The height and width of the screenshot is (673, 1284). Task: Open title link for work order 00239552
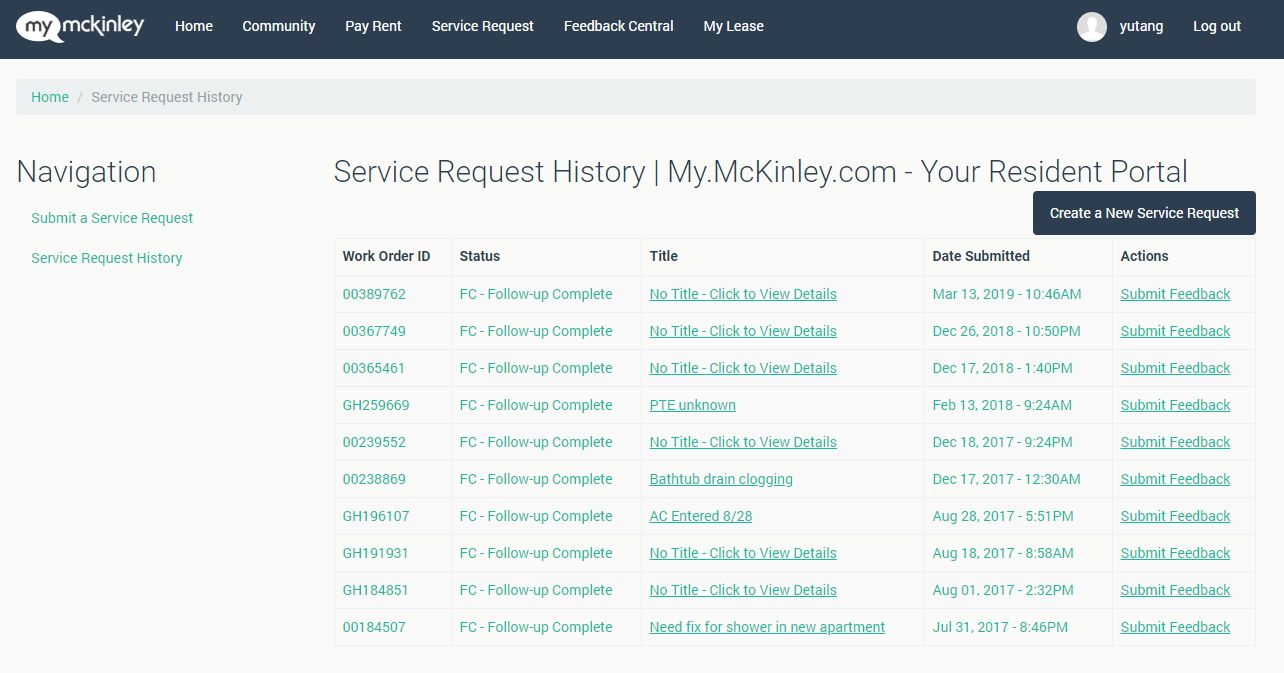click(x=743, y=442)
